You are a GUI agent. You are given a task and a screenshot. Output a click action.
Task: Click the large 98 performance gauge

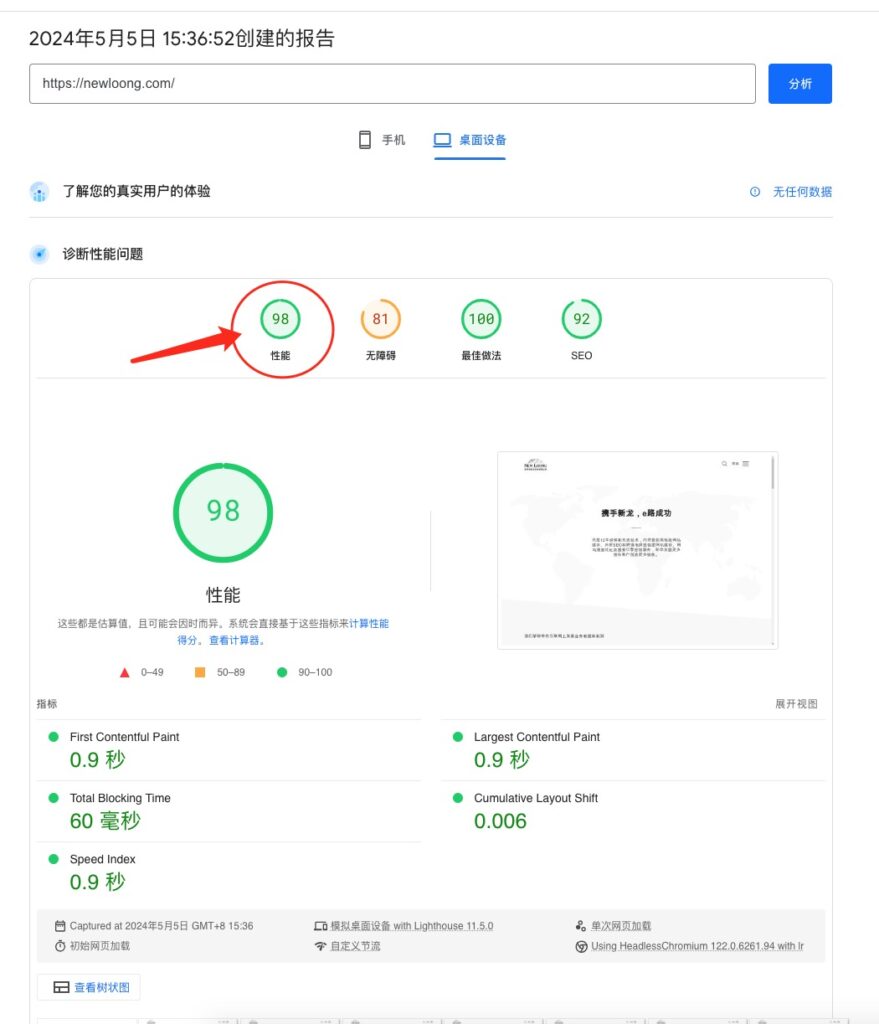click(x=223, y=511)
